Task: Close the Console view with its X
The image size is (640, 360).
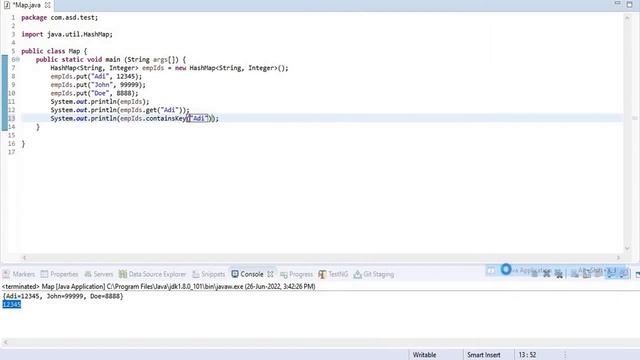Action: click(x=270, y=274)
